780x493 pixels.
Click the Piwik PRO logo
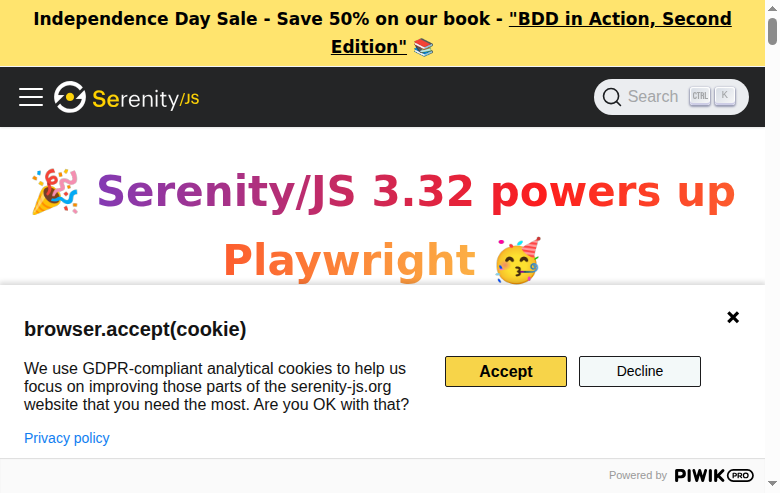714,476
